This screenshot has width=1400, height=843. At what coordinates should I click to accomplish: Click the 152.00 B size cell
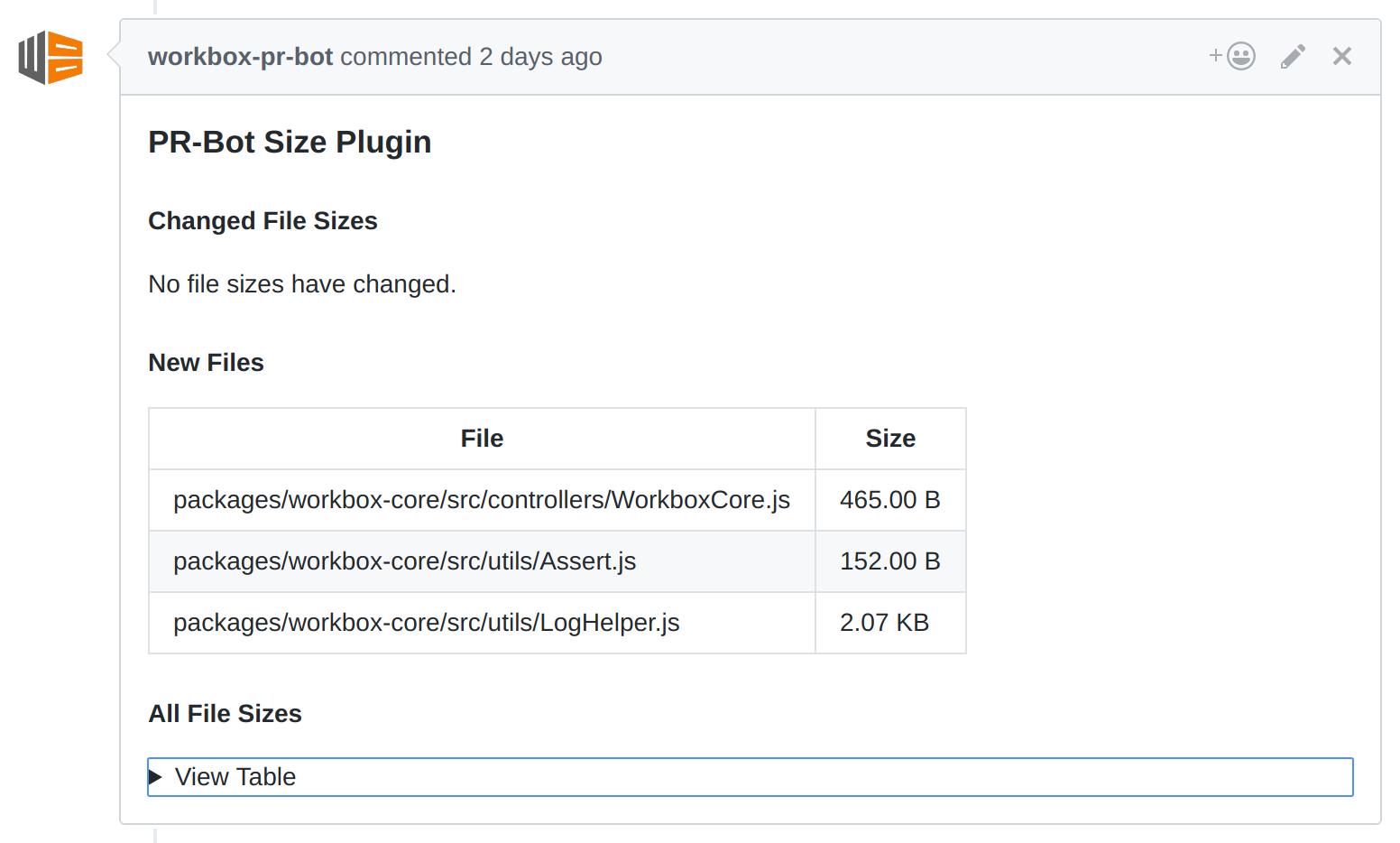click(889, 561)
